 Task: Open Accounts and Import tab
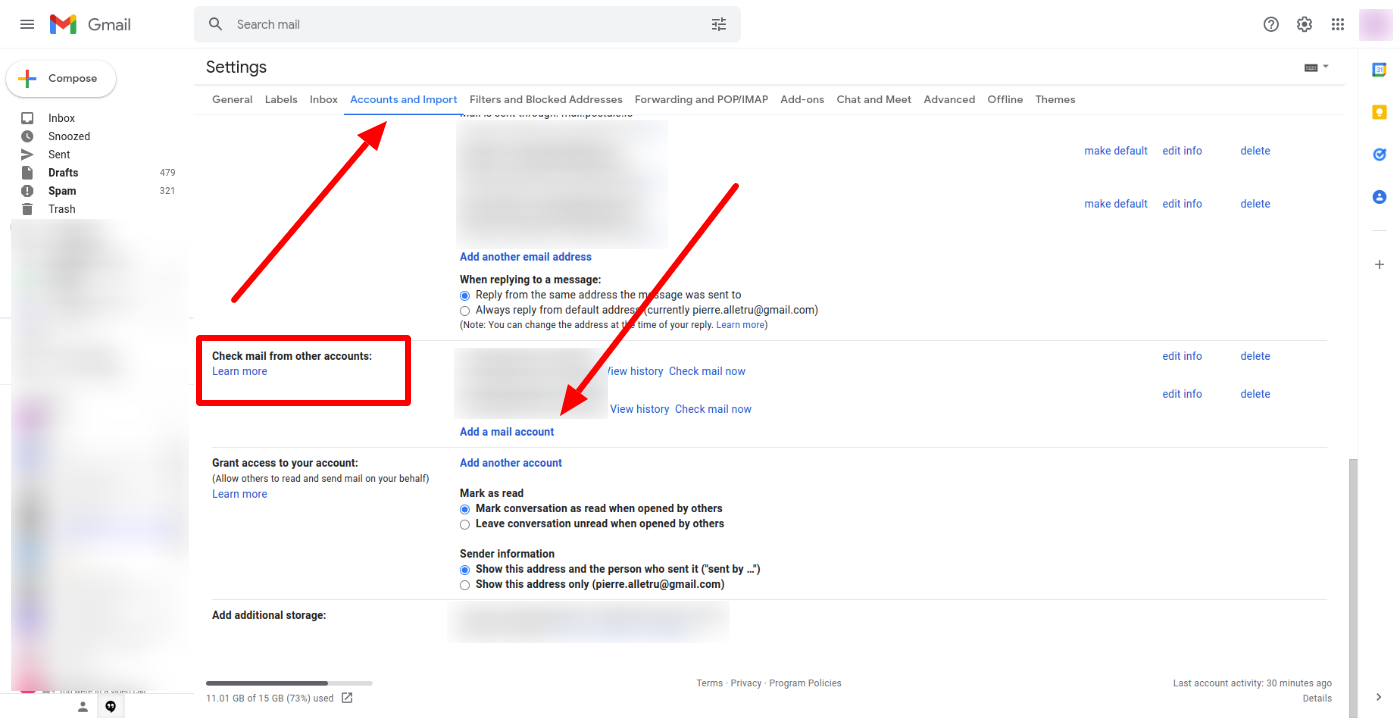click(404, 99)
